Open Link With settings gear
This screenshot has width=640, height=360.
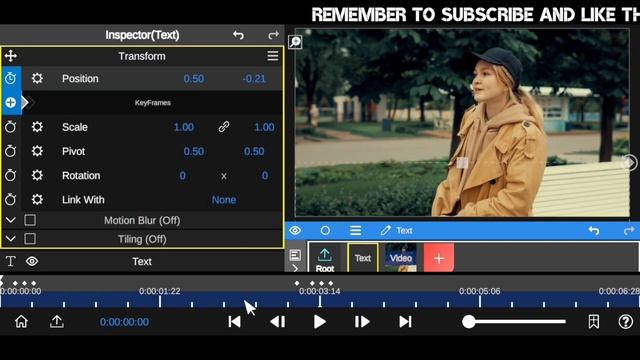click(x=37, y=200)
